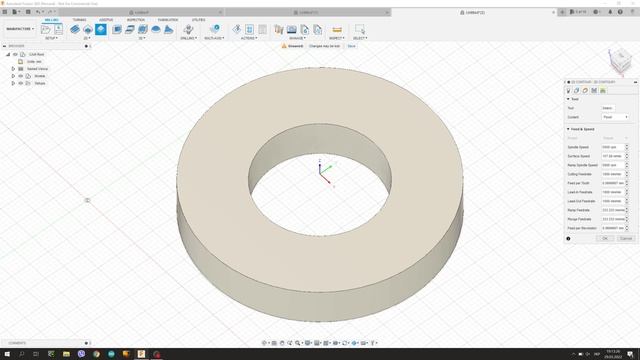This screenshot has height=360, width=640.
Task: Click the Spindle Speed input field
Action: click(613, 147)
